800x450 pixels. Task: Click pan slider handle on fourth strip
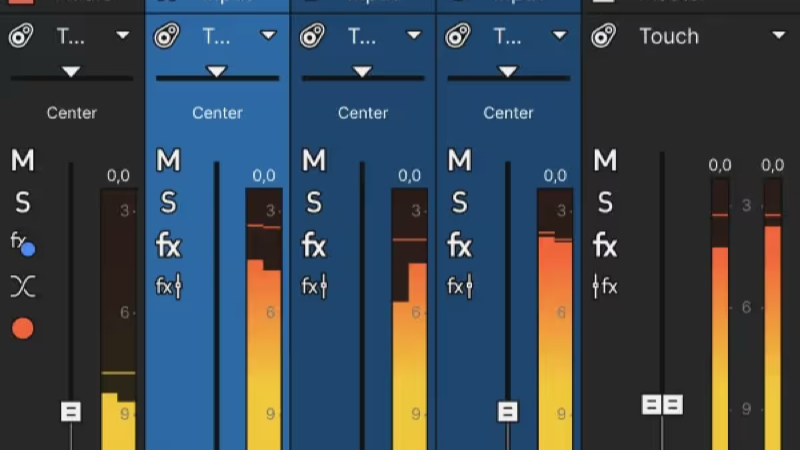508,71
